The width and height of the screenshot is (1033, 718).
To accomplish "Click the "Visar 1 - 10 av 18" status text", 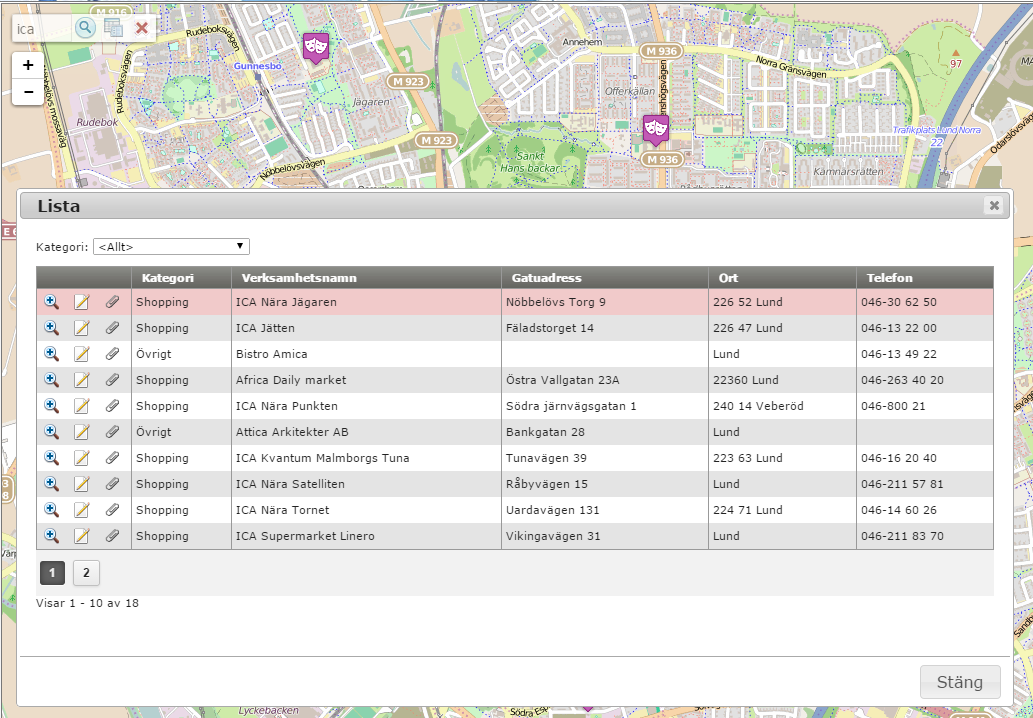I will pos(88,603).
